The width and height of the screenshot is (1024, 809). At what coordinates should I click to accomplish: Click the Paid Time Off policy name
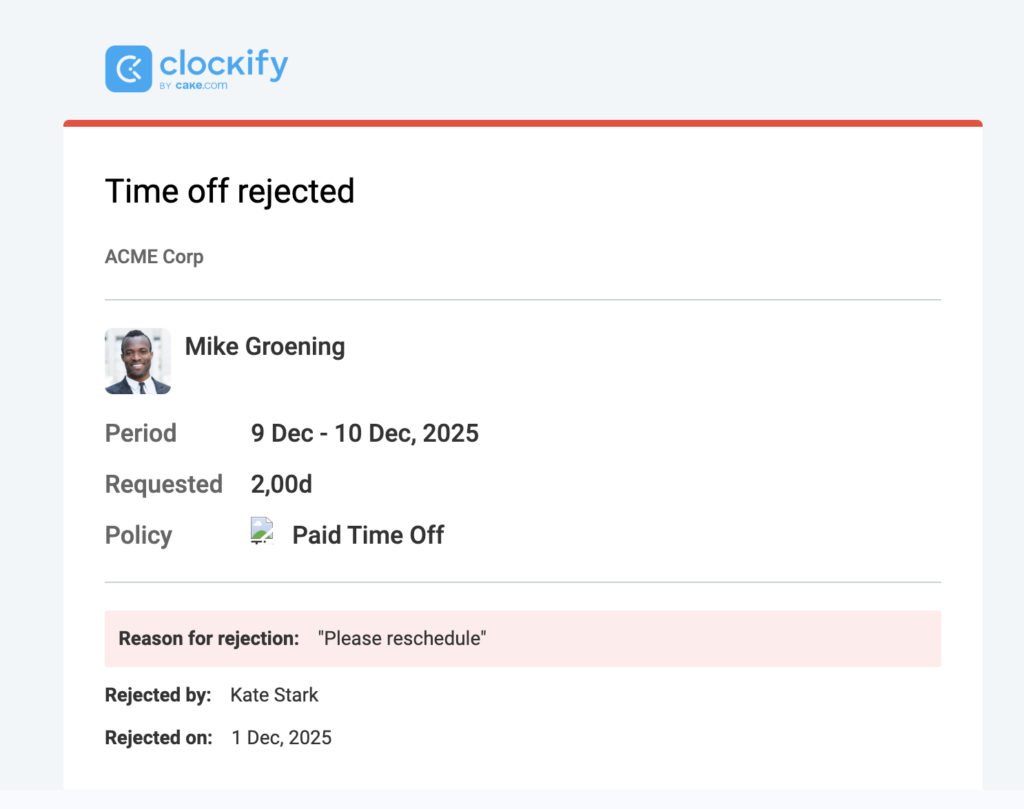368,535
